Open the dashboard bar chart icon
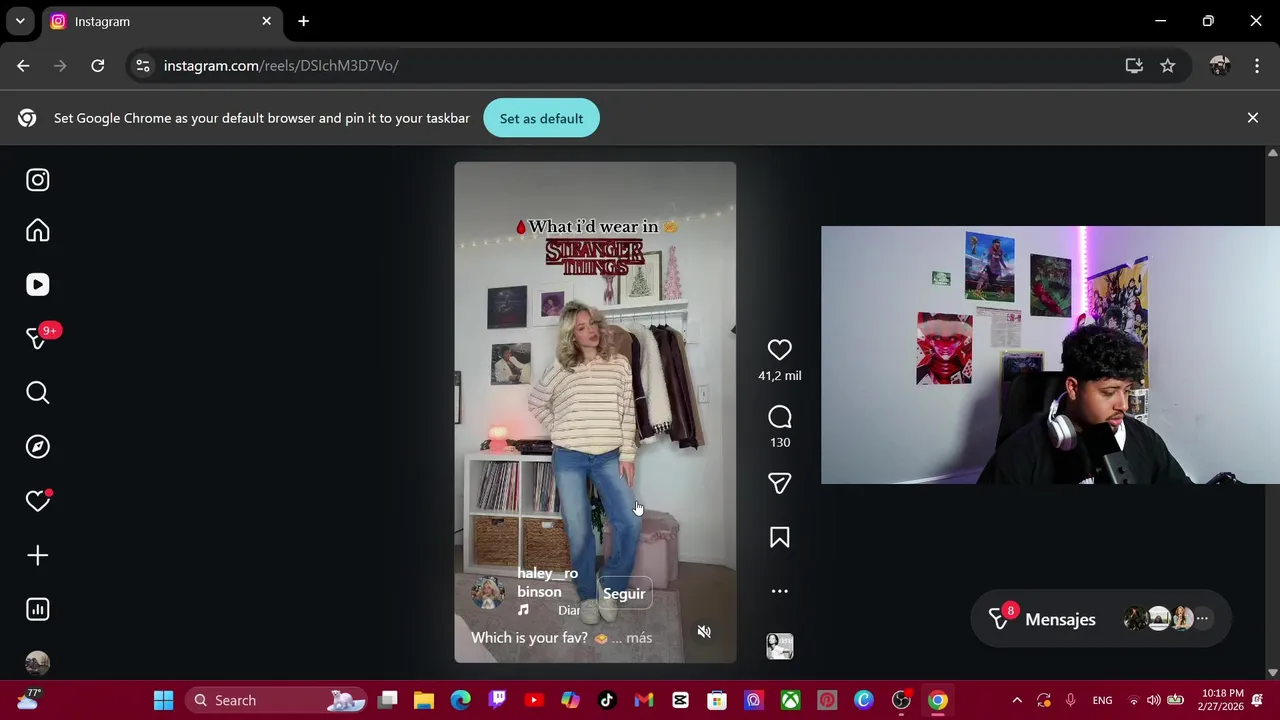 [37, 609]
